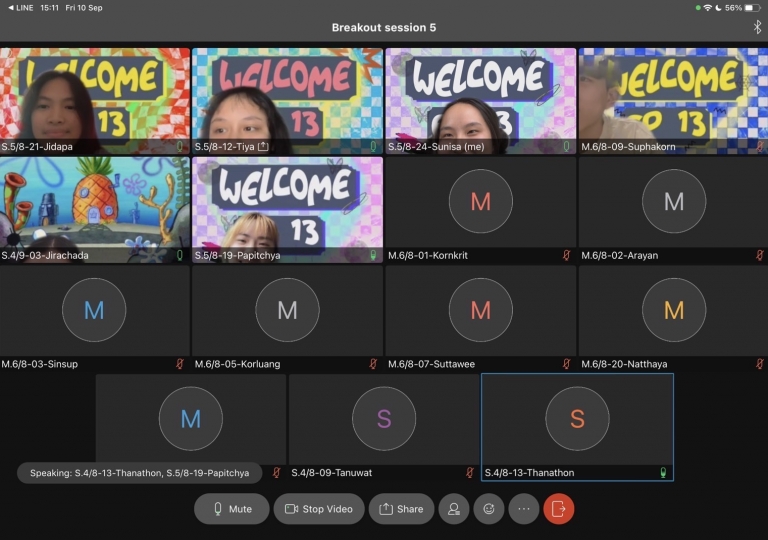Image resolution: width=768 pixels, height=540 pixels.
Task: Tap muted mic icon on Korluang's tile
Action: pyautogui.click(x=373, y=364)
